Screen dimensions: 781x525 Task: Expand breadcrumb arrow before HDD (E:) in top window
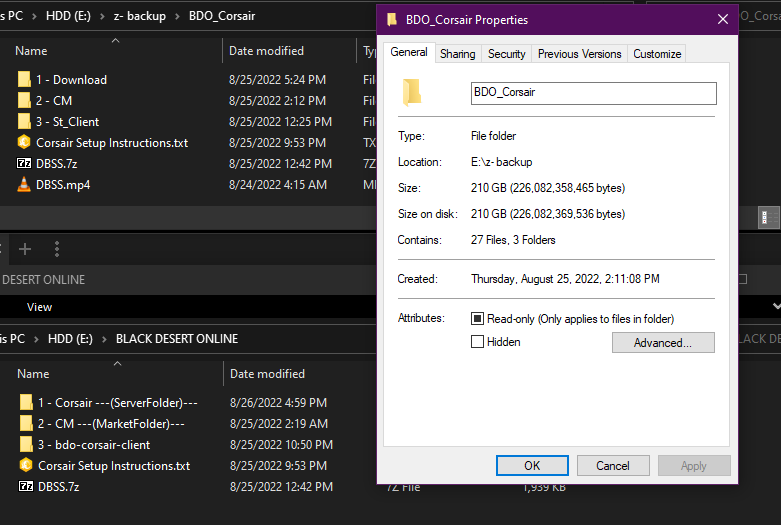point(34,16)
